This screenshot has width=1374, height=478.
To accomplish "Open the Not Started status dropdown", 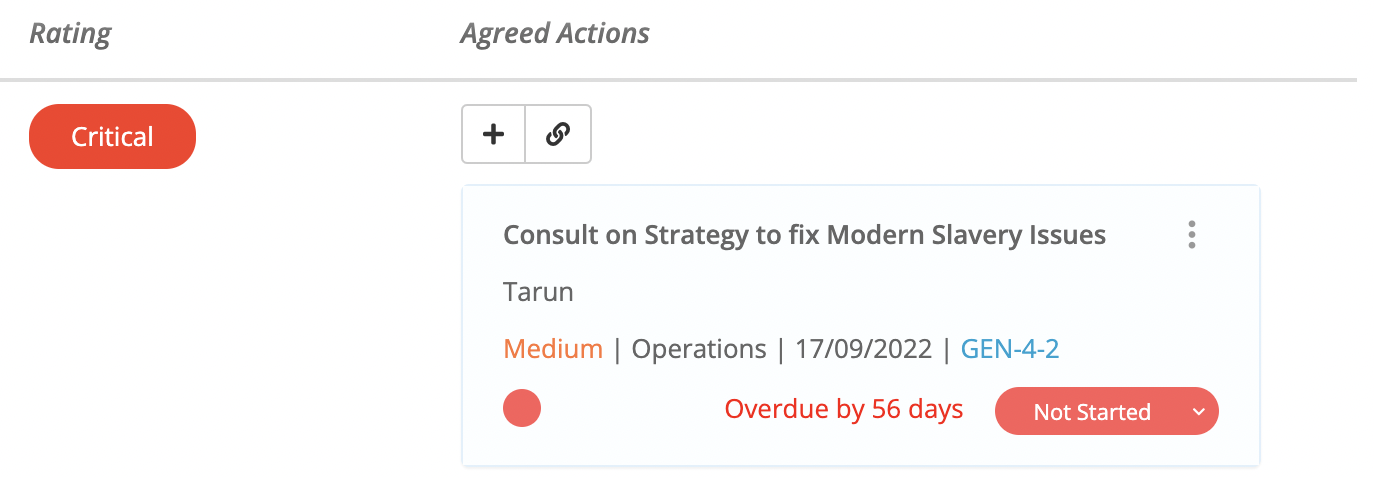I will point(1107,411).
